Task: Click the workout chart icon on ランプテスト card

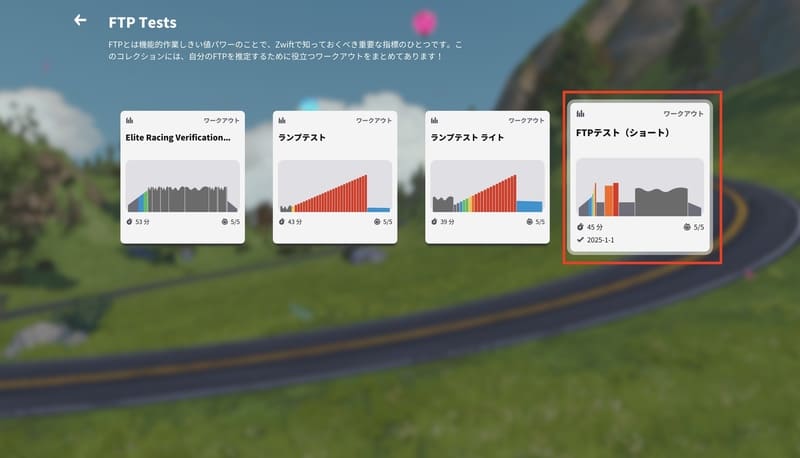Action: click(x=282, y=120)
